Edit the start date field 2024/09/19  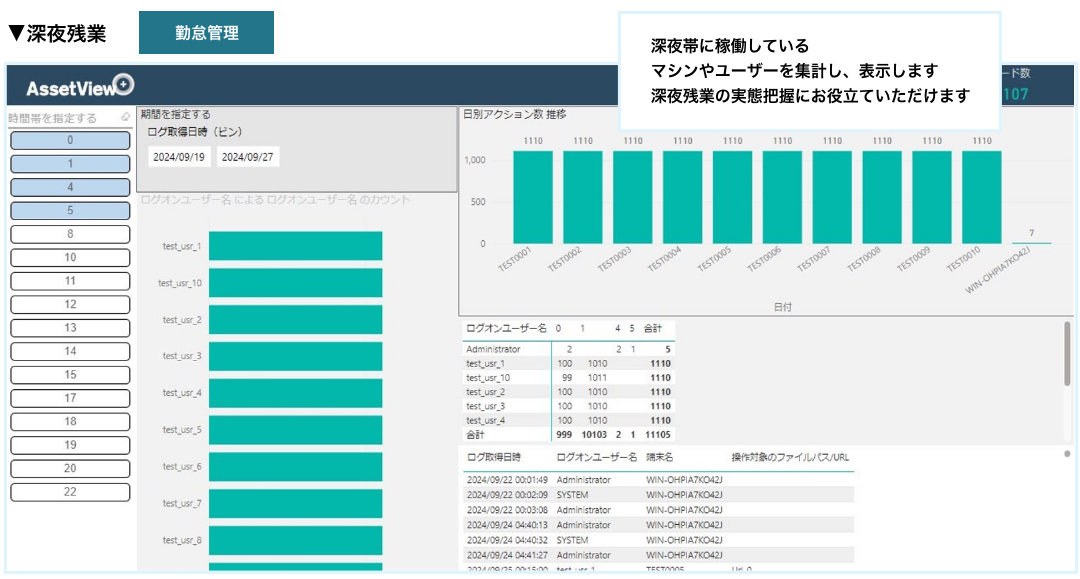179,157
